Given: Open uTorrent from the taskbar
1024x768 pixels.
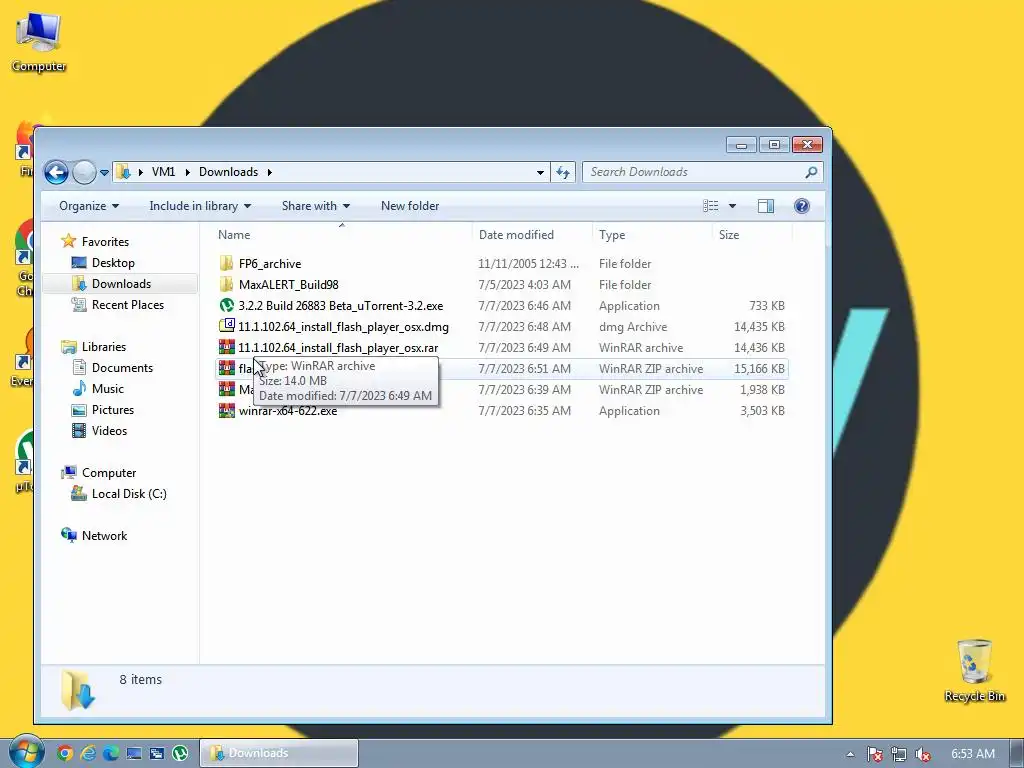Looking at the screenshot, I should (x=180, y=753).
